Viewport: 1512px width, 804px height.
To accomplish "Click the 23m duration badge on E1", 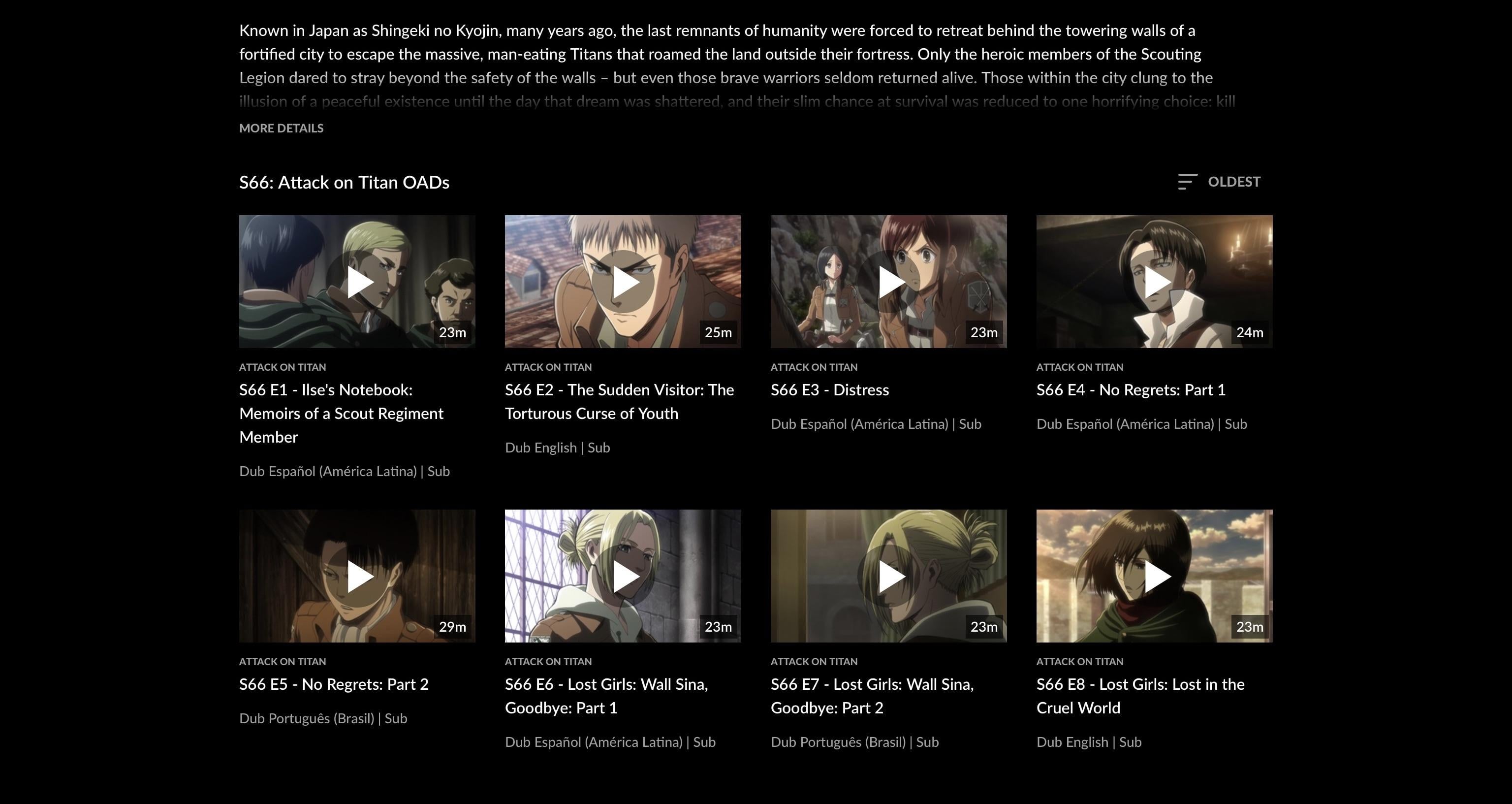I will (x=452, y=332).
